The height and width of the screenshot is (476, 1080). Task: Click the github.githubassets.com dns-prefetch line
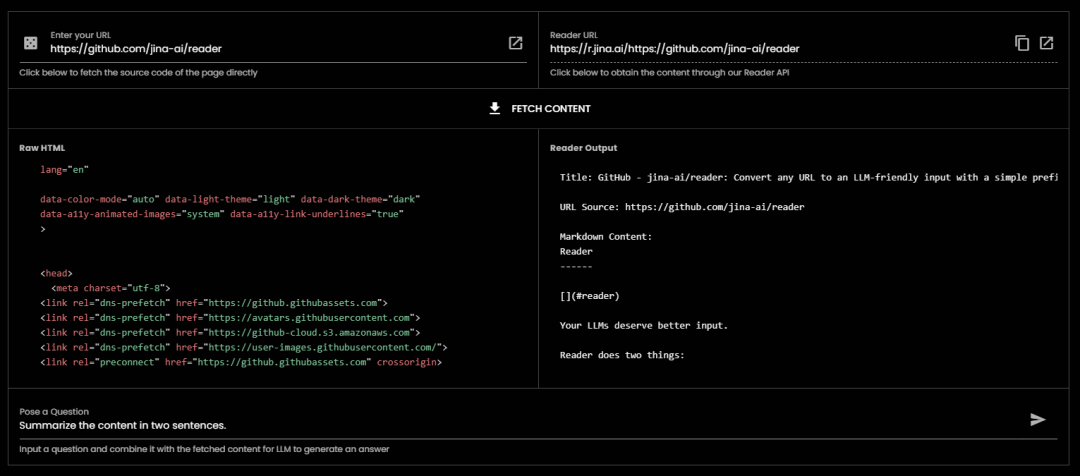214,303
